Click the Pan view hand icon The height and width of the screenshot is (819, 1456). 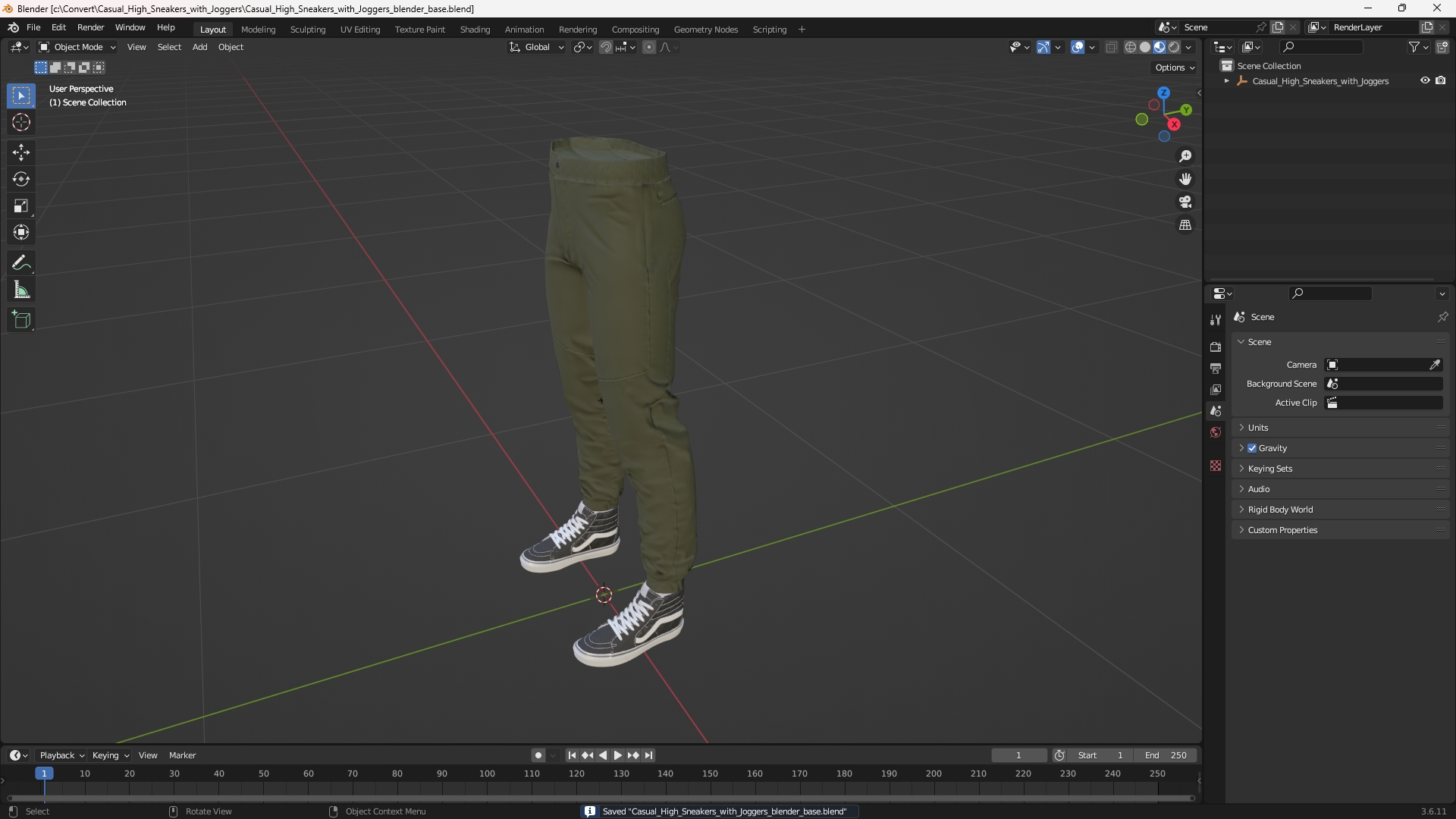(x=1185, y=179)
